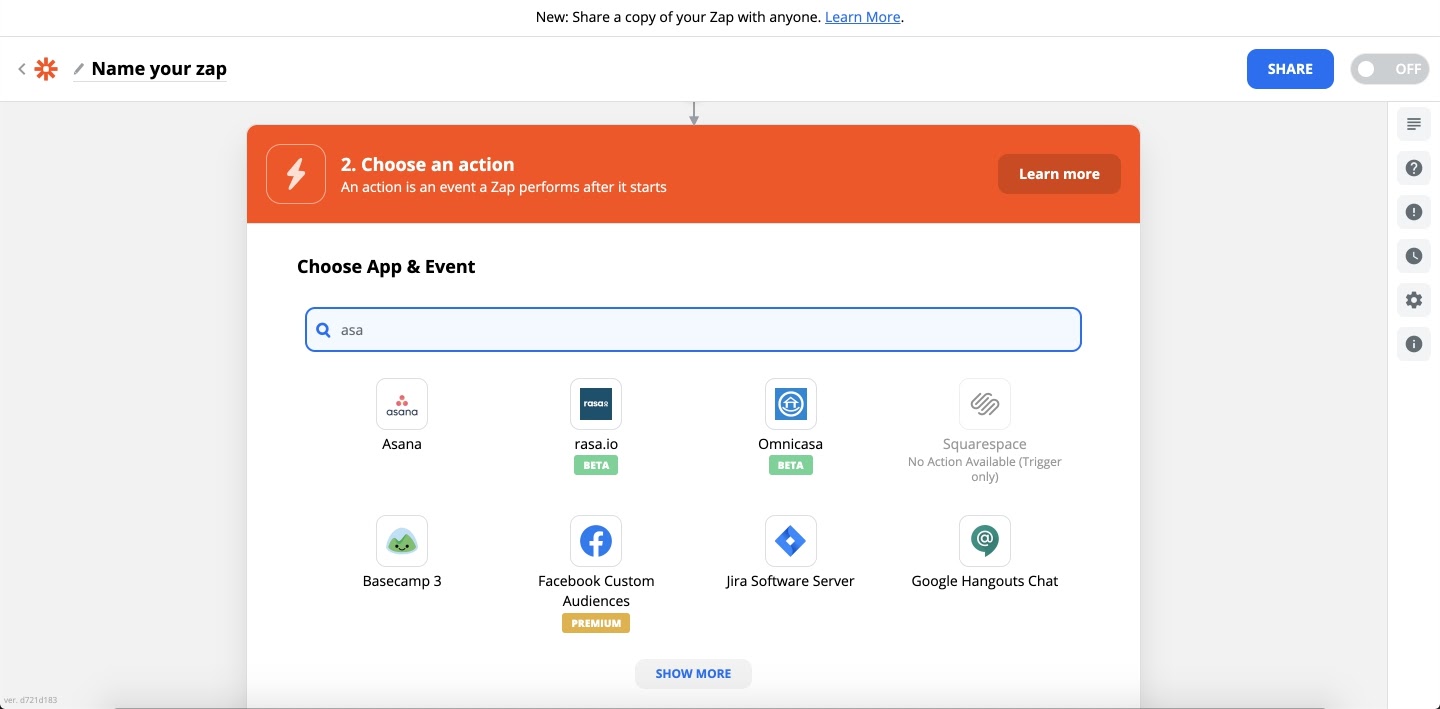Click the PREMIUM badge under Facebook Custom Audiences
Viewport: 1440px width, 709px height.
pos(596,623)
